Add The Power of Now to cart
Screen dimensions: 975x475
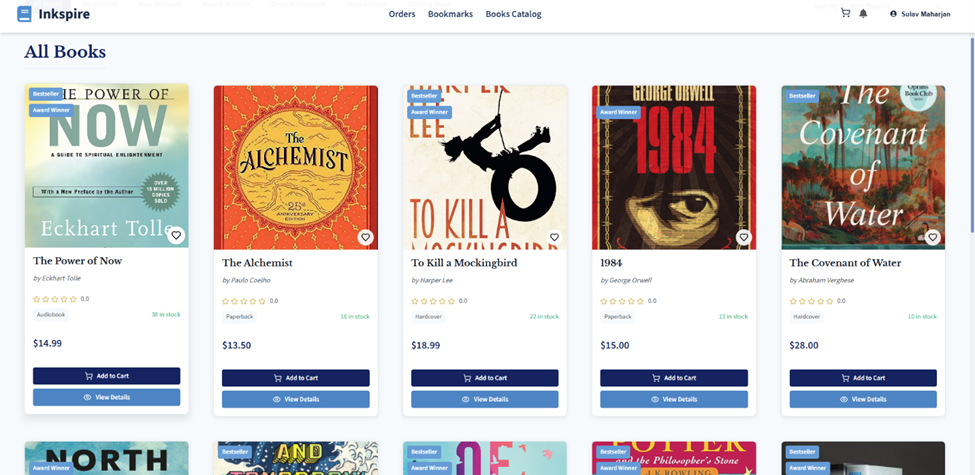click(106, 376)
